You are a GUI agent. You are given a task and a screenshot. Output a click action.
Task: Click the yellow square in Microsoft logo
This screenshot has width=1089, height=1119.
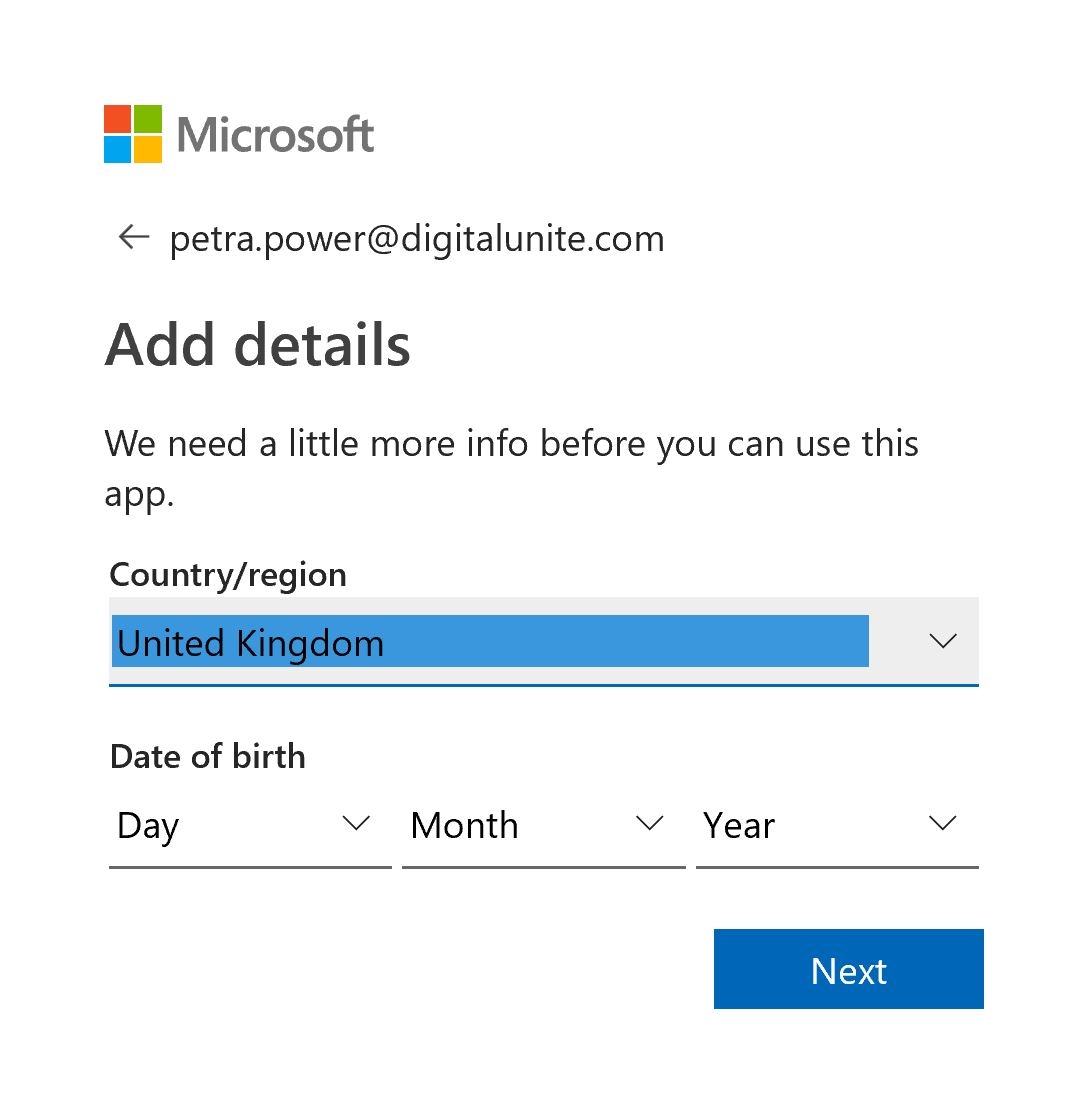point(148,149)
